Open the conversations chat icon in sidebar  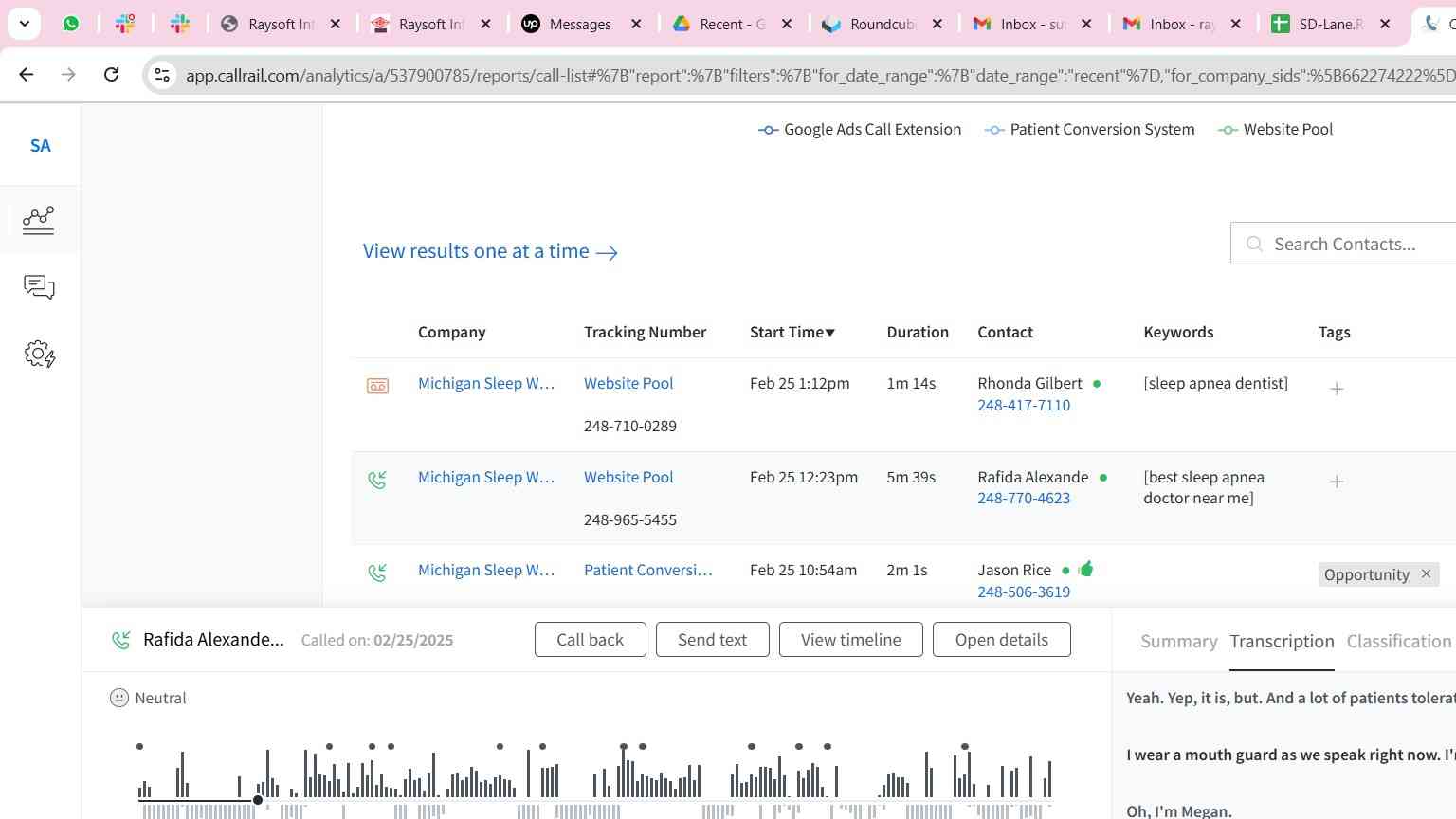tap(39, 287)
